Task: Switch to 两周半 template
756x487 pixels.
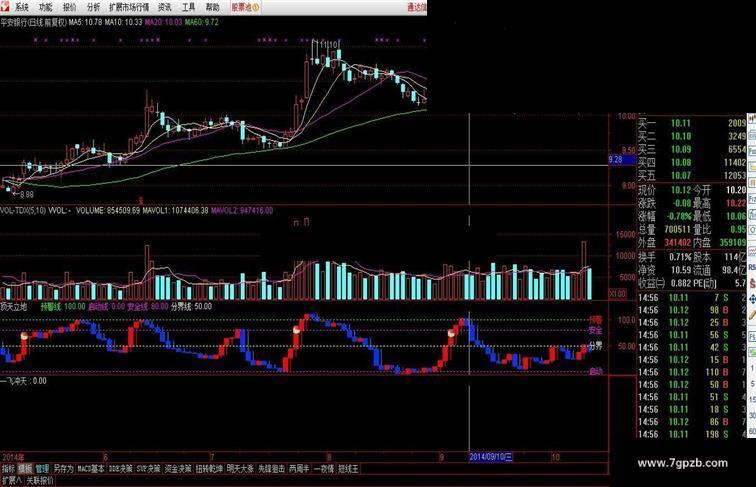Action: [x=299, y=468]
